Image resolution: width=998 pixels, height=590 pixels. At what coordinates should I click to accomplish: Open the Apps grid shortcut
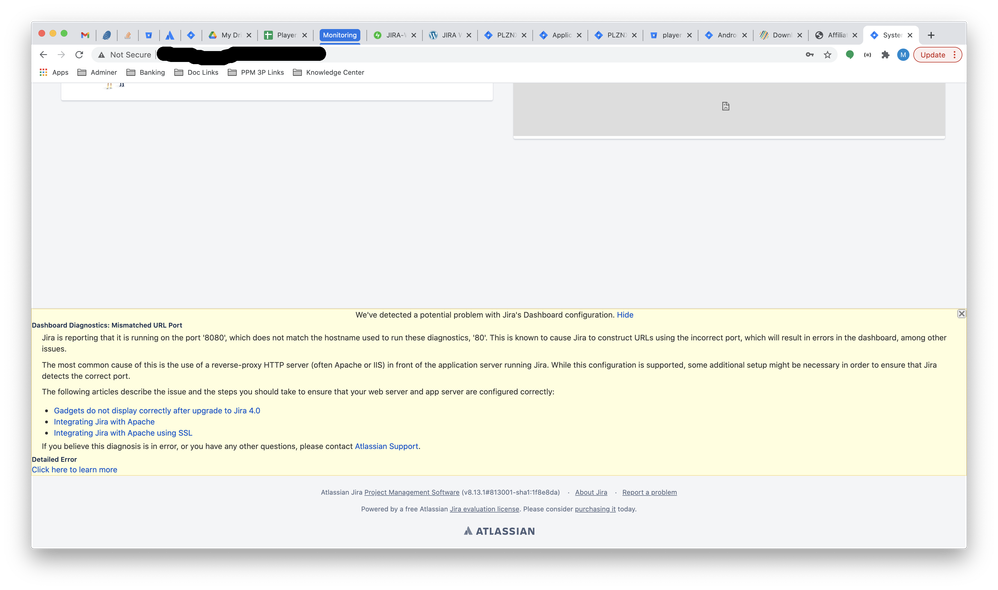point(54,73)
